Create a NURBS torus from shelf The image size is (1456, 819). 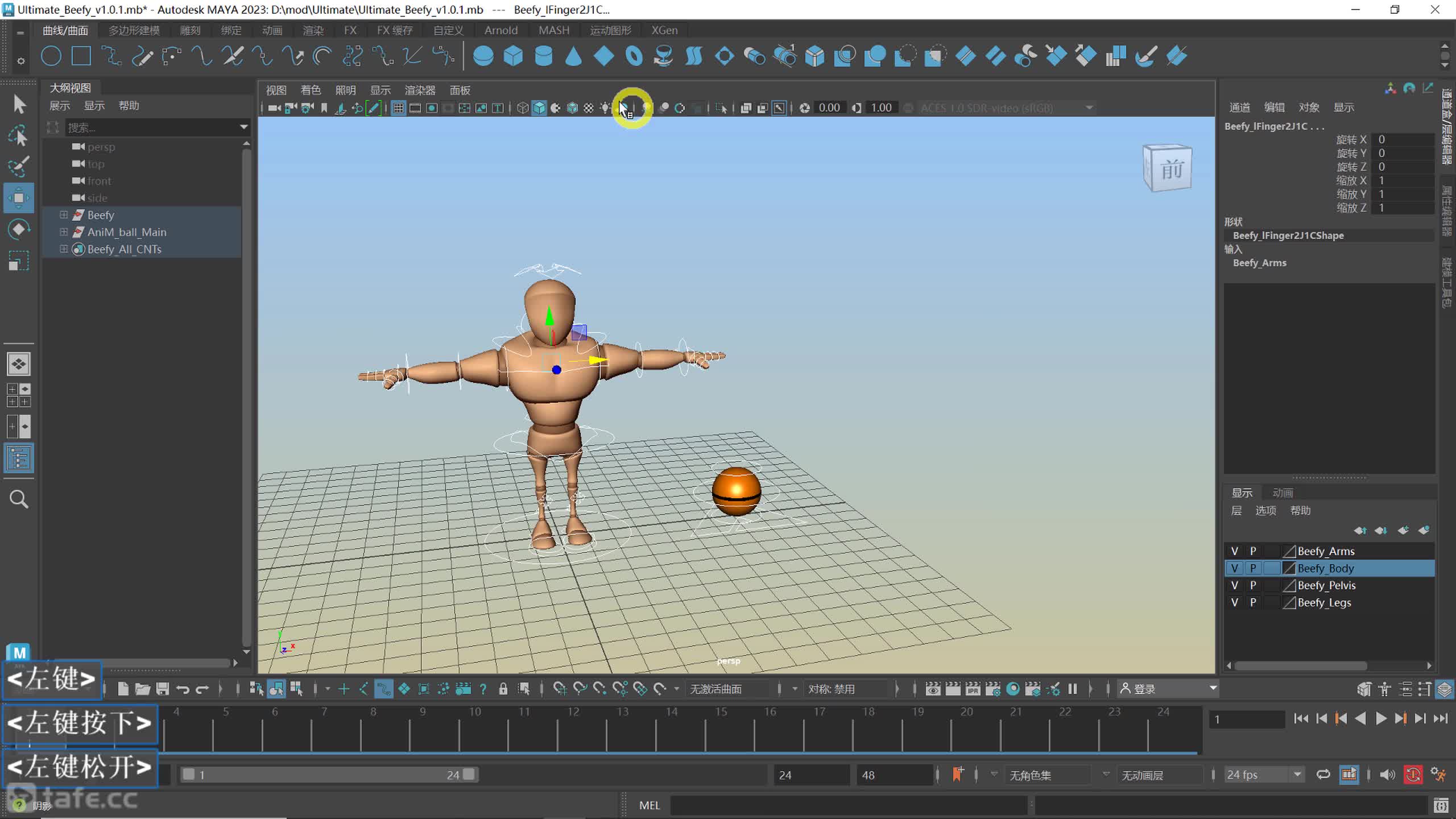point(634,56)
